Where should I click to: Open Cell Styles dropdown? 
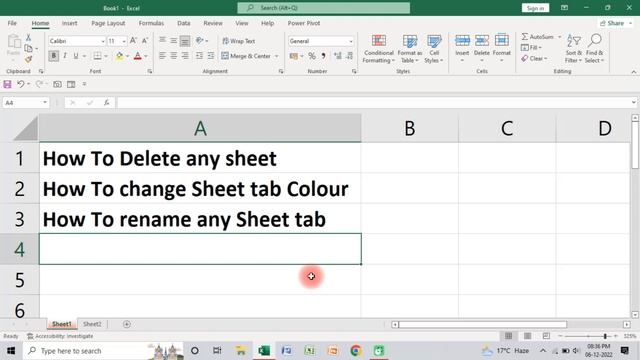click(434, 49)
